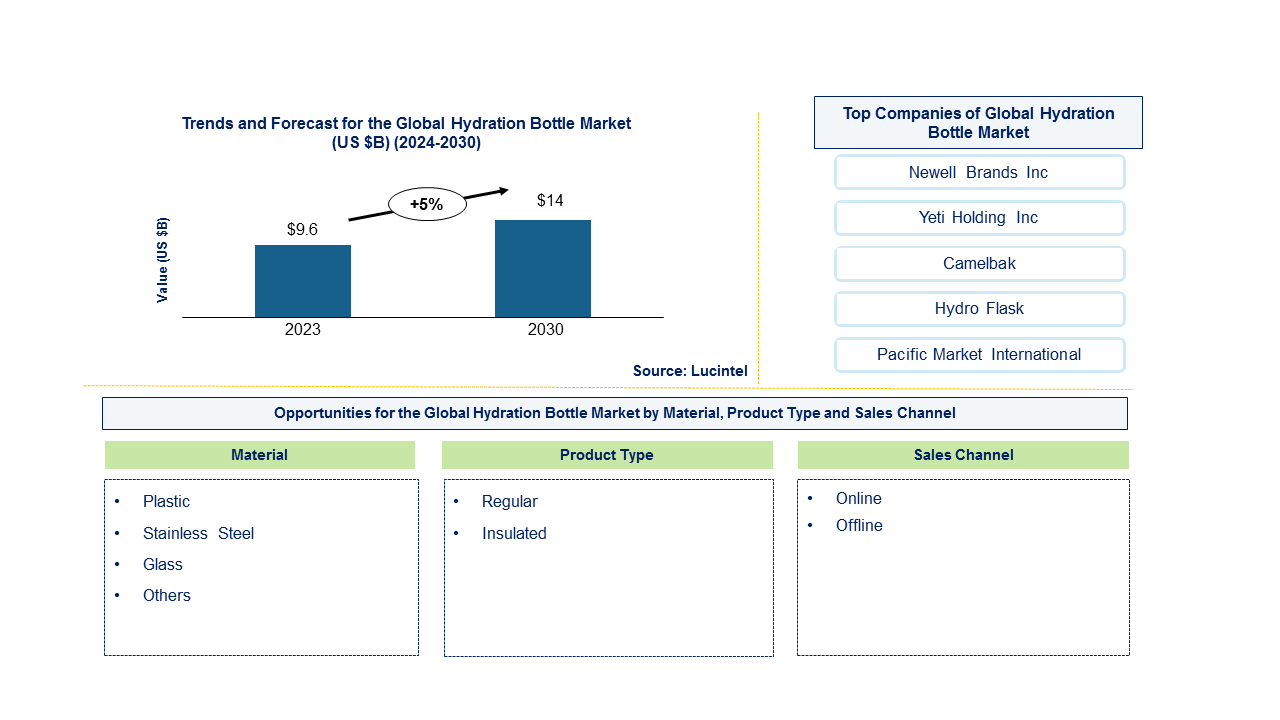Select the Sales Channel column header
This screenshot has width=1280, height=720.
point(963,455)
